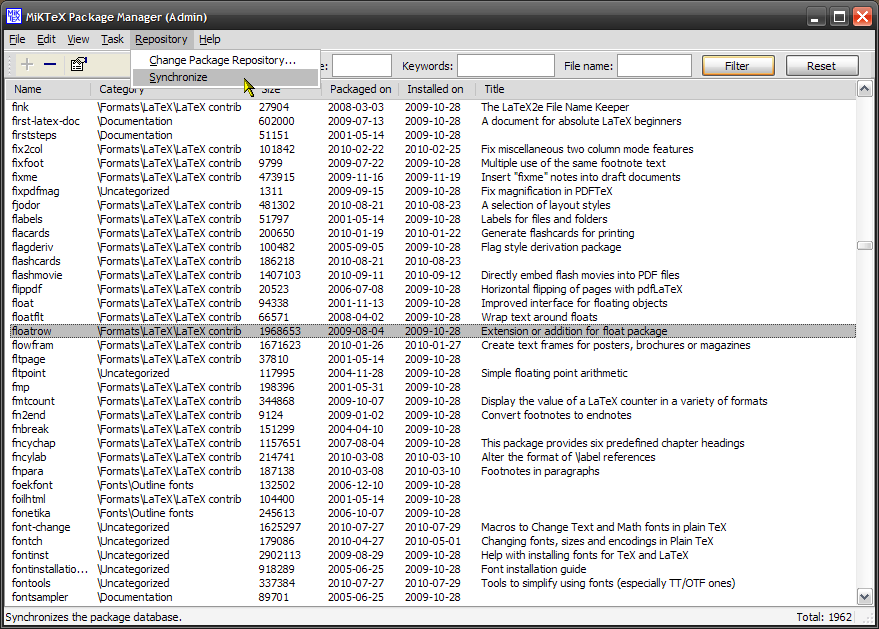Click the Remove package minus icon
This screenshot has width=879, height=629.
click(x=50, y=64)
